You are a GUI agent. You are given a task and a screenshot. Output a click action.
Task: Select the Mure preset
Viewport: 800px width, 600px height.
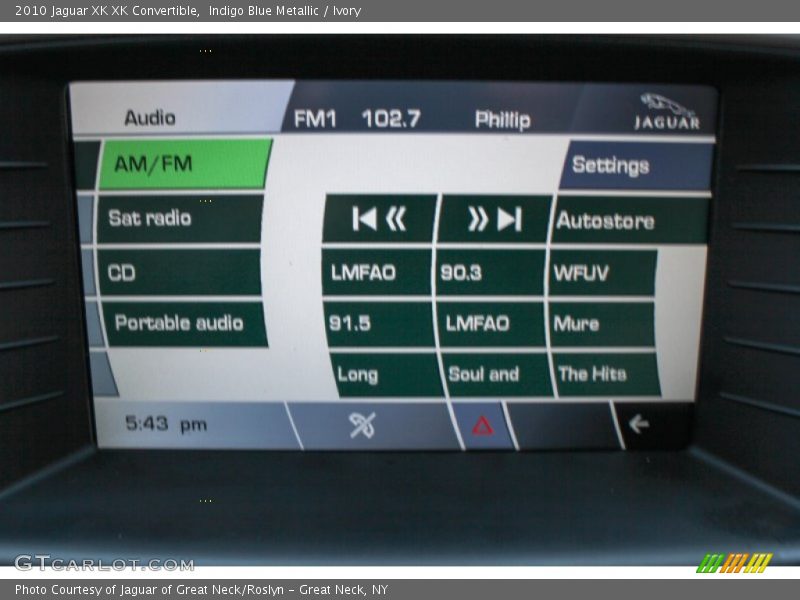coord(602,323)
